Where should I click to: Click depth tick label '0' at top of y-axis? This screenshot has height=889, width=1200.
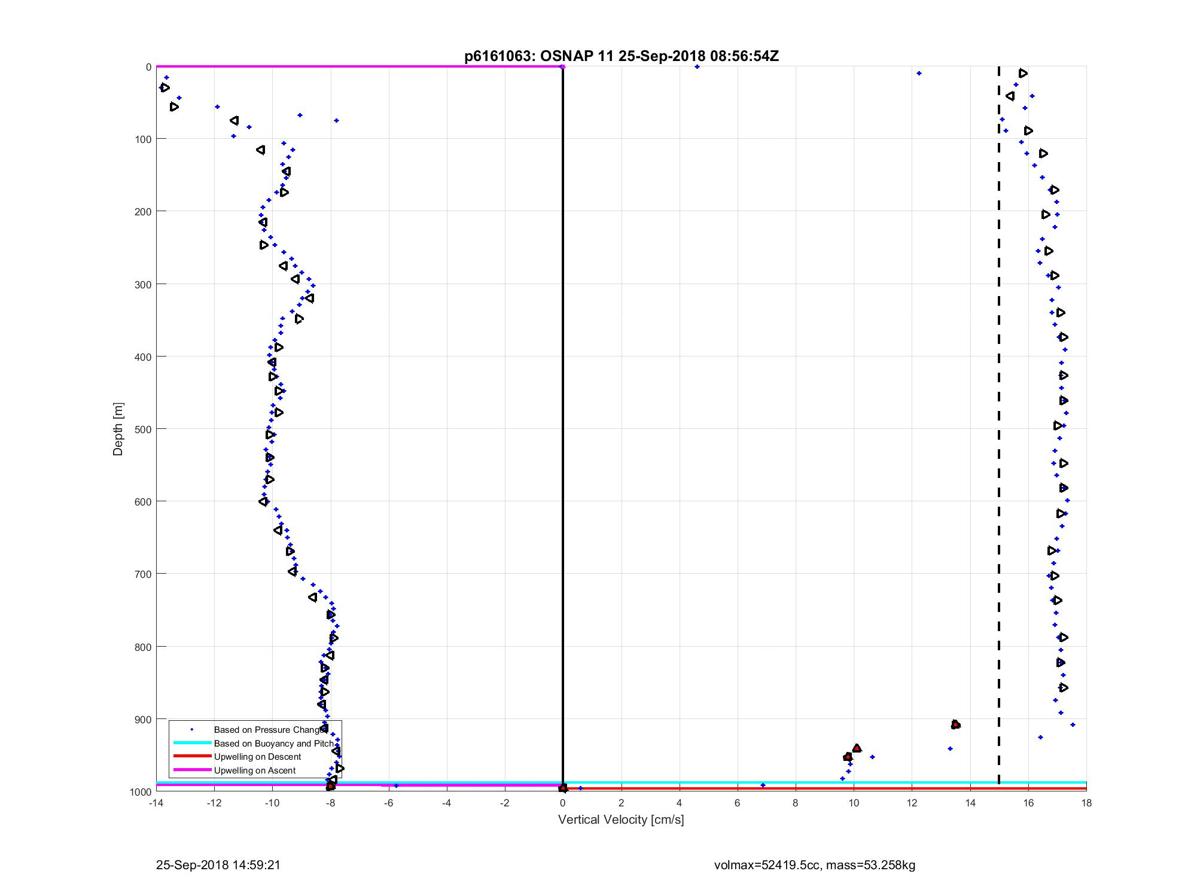(148, 67)
